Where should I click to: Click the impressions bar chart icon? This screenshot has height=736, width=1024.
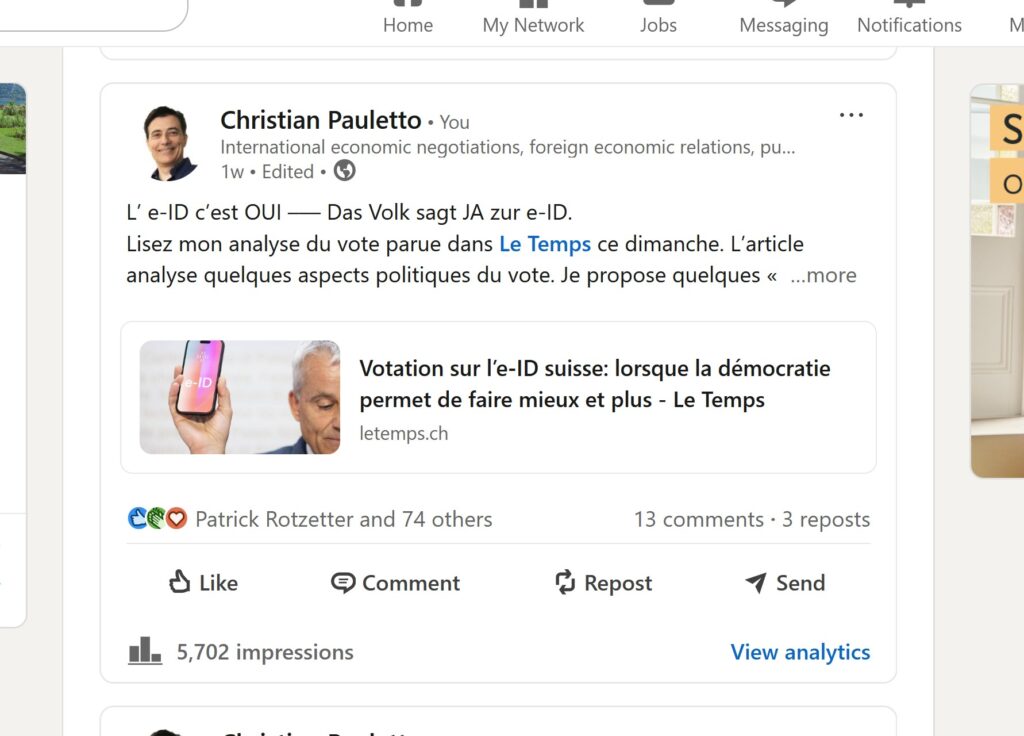[x=145, y=651]
